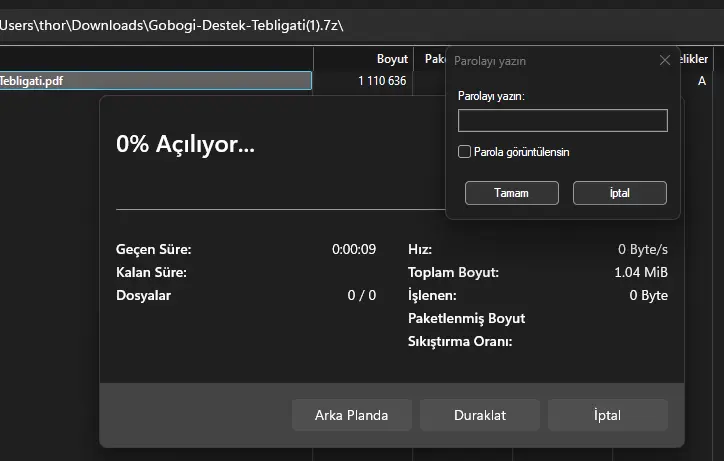Click the '0% Açılıyor...' heading

click(185, 144)
